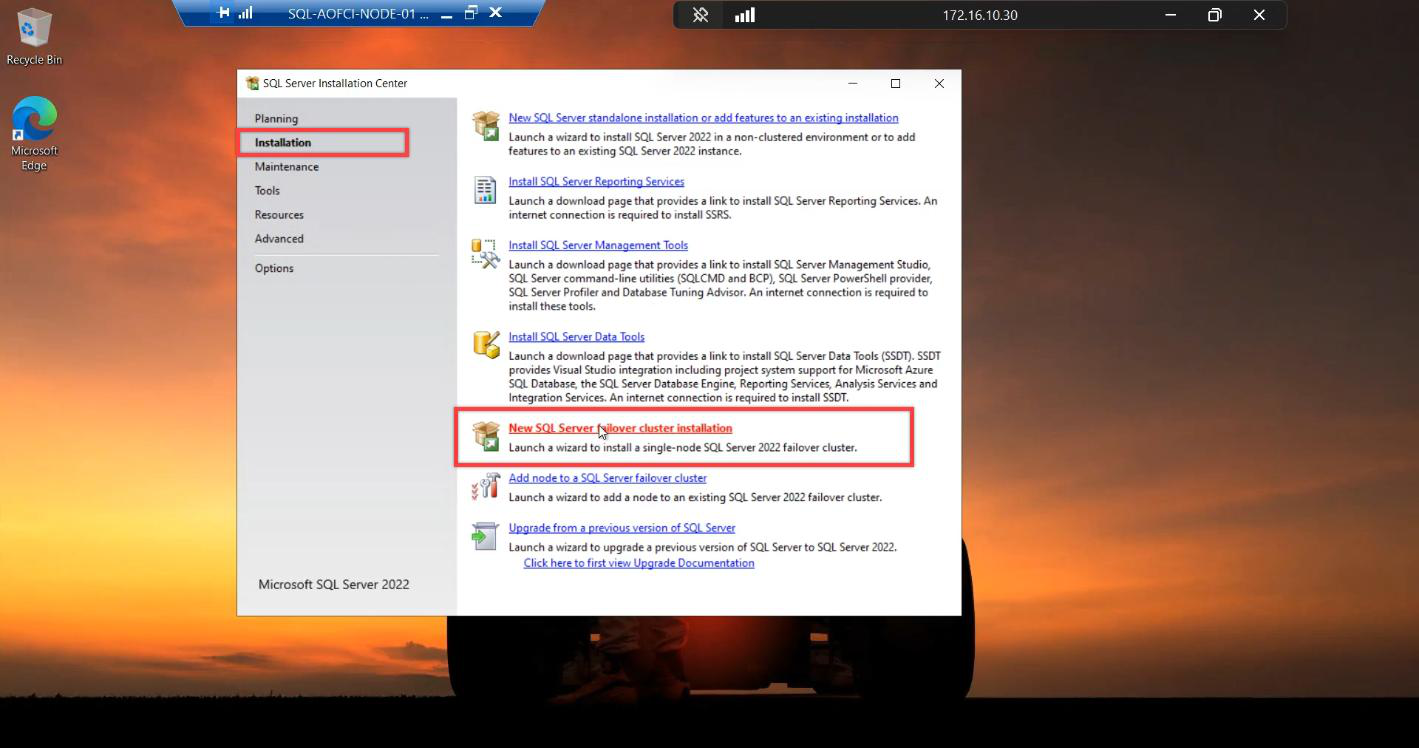Image resolution: width=1419 pixels, height=748 pixels.
Task: Open Click here to first view Upgrade Documentation
Action: tap(639, 563)
